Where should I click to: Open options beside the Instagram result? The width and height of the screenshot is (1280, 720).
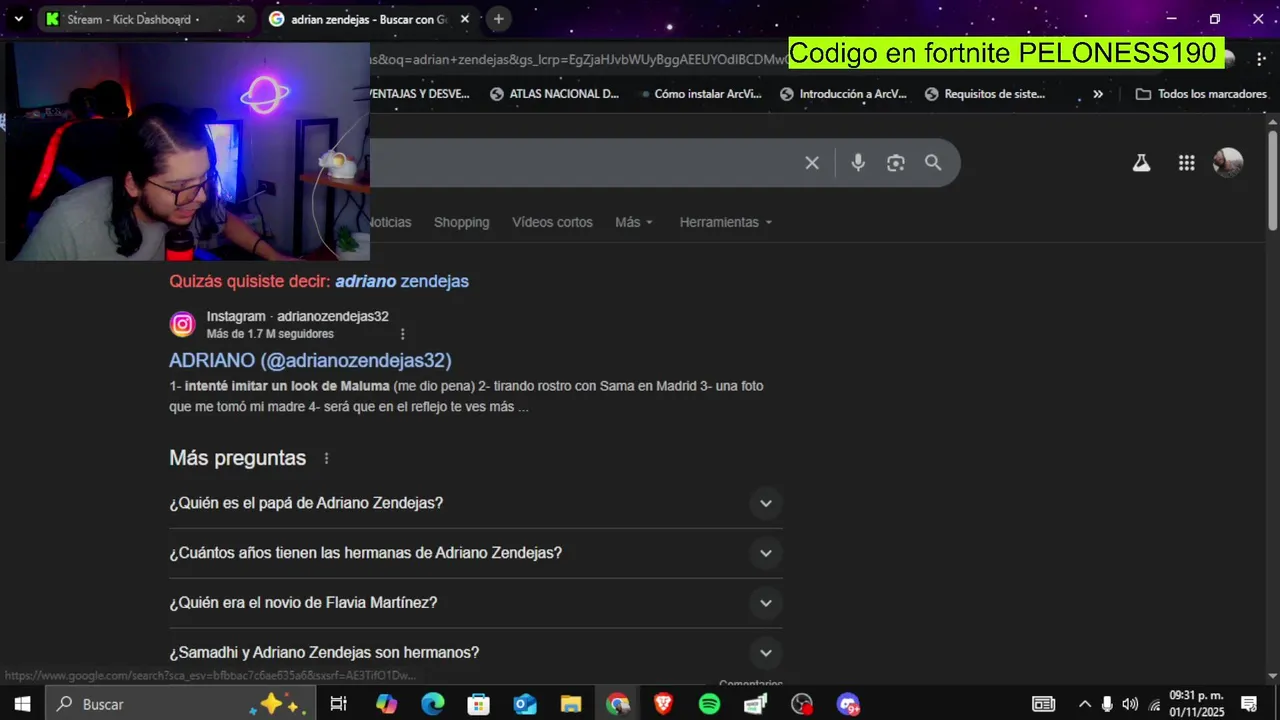click(x=403, y=334)
